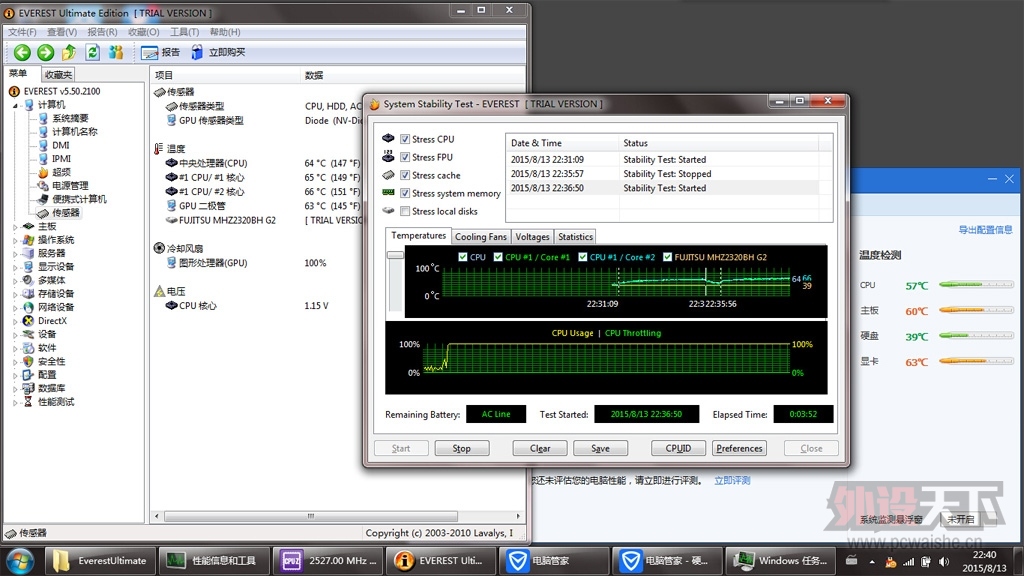Viewport: 1024px width, 576px height.
Task: Open stability test Preferences
Action: point(739,449)
